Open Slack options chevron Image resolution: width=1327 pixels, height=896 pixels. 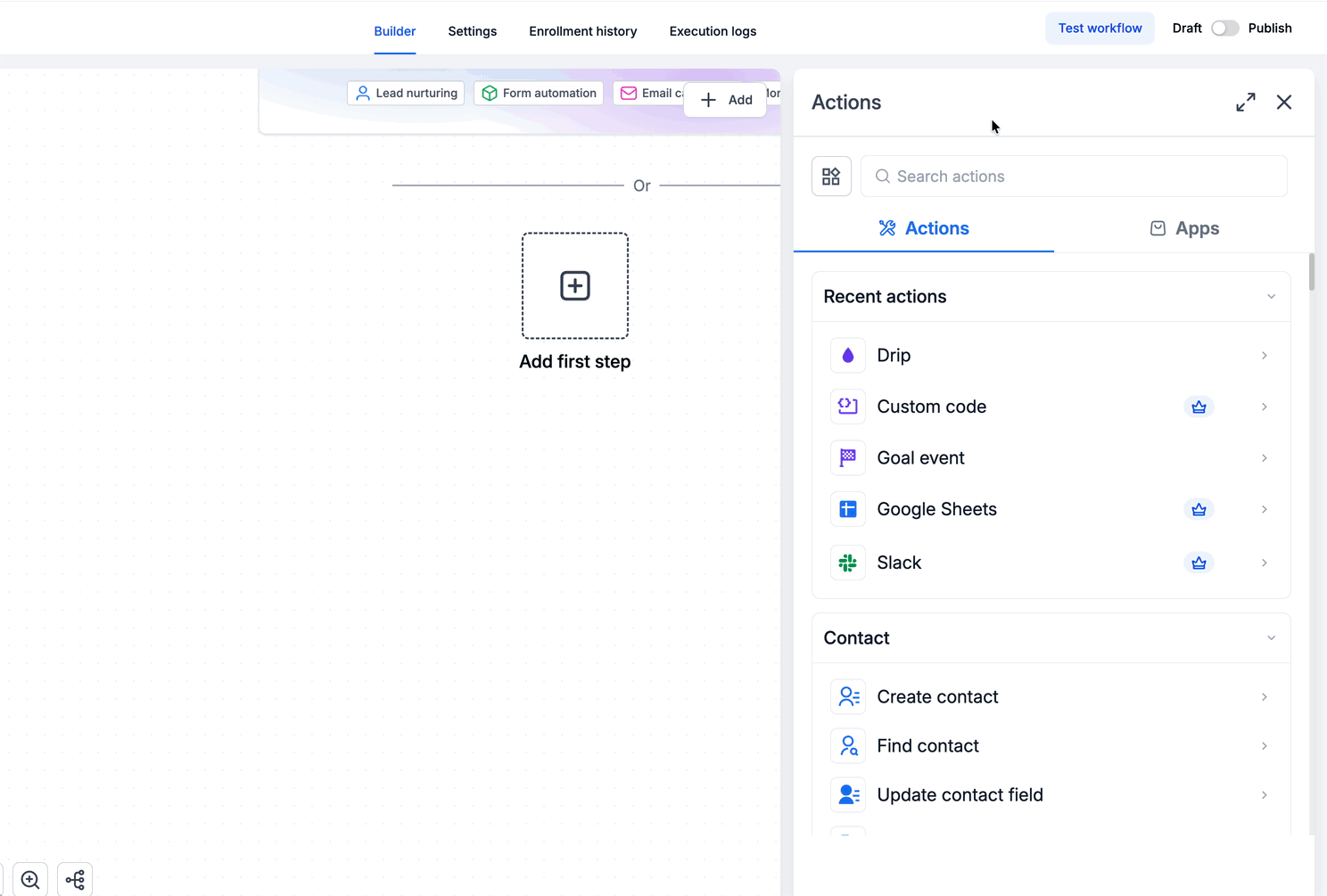point(1265,563)
